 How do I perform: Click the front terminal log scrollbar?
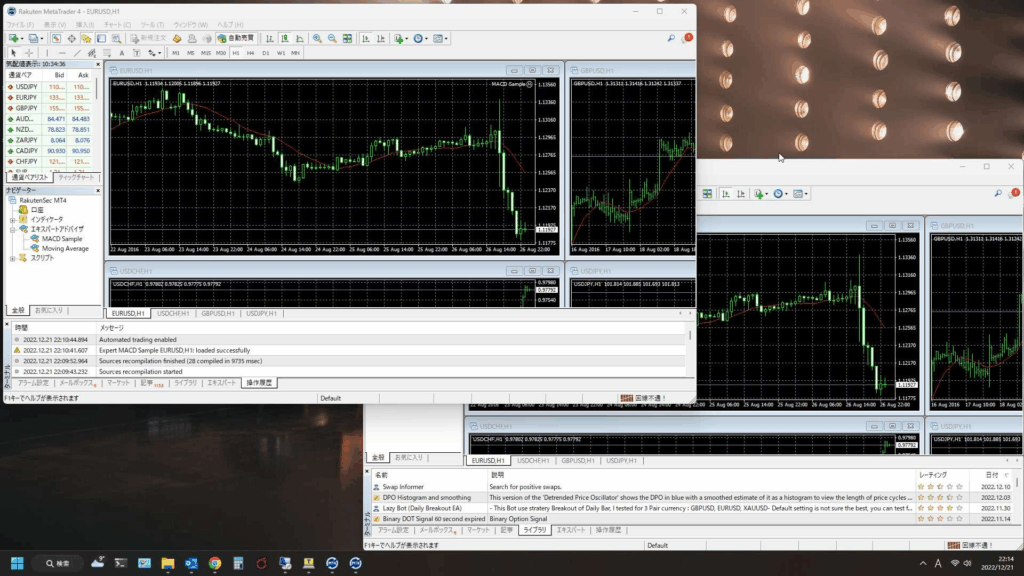point(690,335)
